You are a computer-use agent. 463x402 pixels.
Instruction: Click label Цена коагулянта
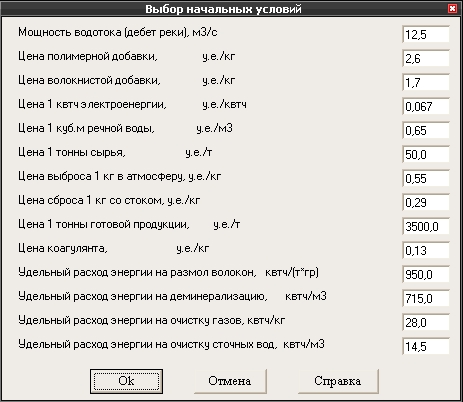pos(63,249)
